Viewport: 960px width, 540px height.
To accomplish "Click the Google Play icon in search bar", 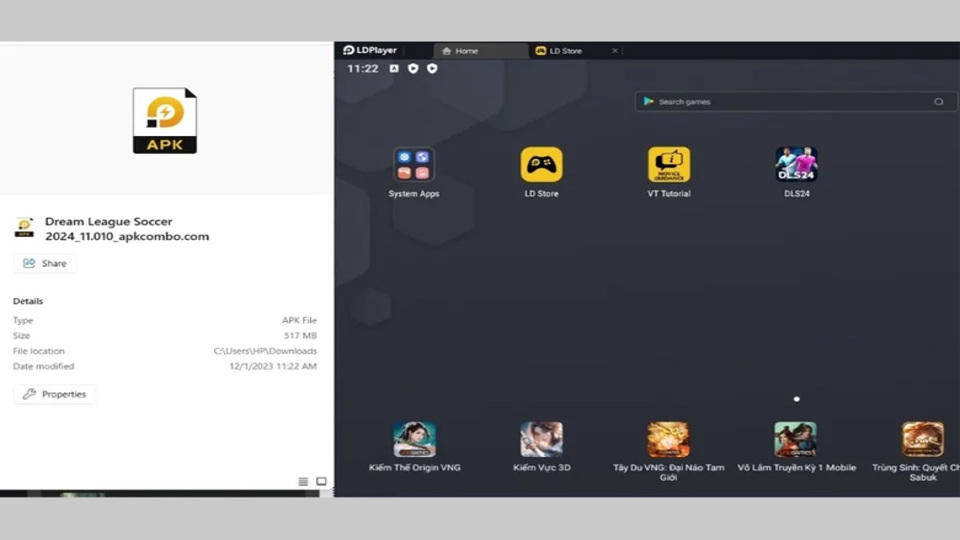I will pos(648,102).
